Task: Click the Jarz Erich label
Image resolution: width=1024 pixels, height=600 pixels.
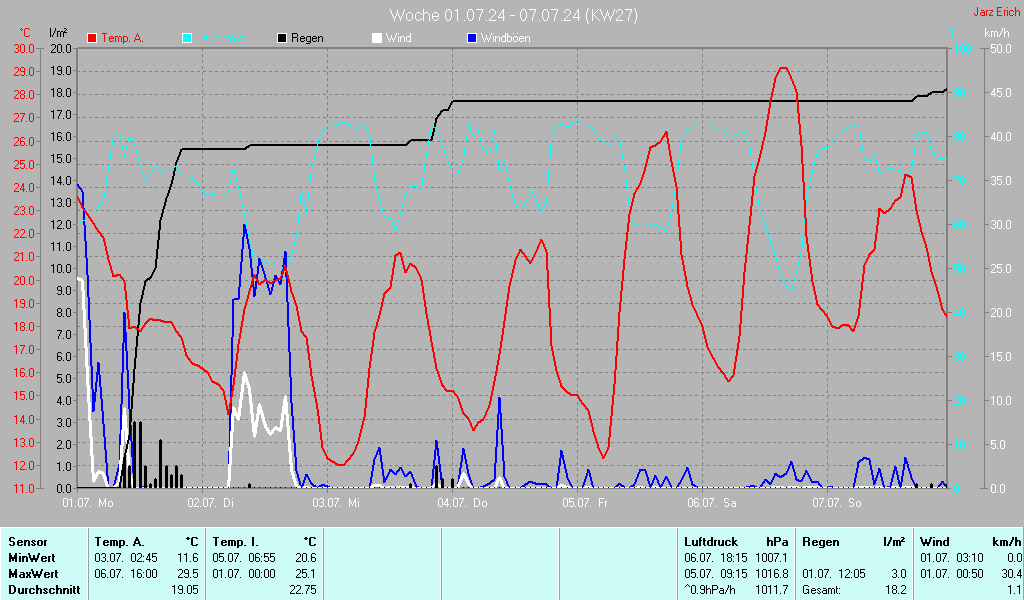Action: pyautogui.click(x=996, y=13)
